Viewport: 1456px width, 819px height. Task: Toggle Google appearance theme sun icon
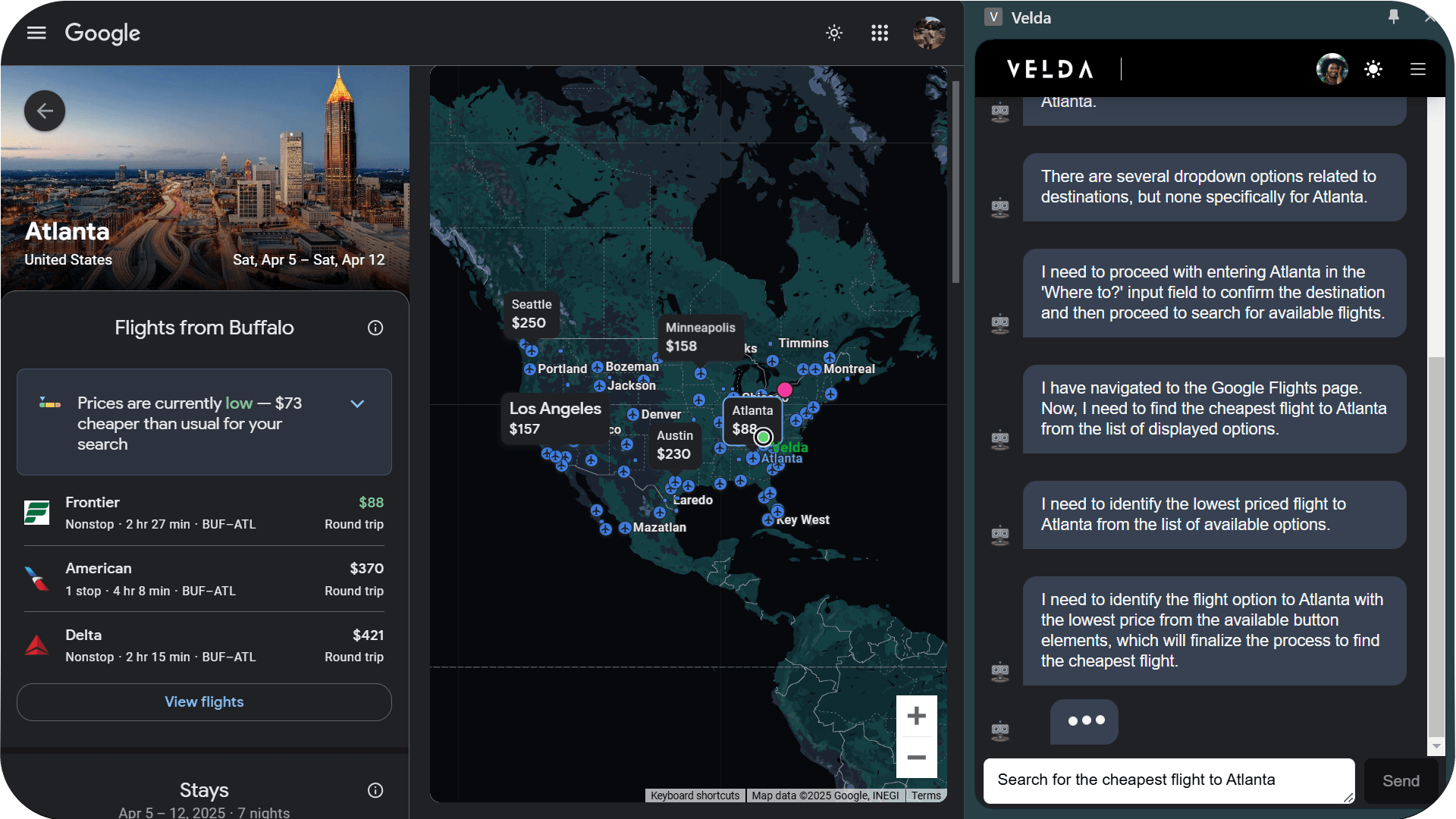pos(834,33)
